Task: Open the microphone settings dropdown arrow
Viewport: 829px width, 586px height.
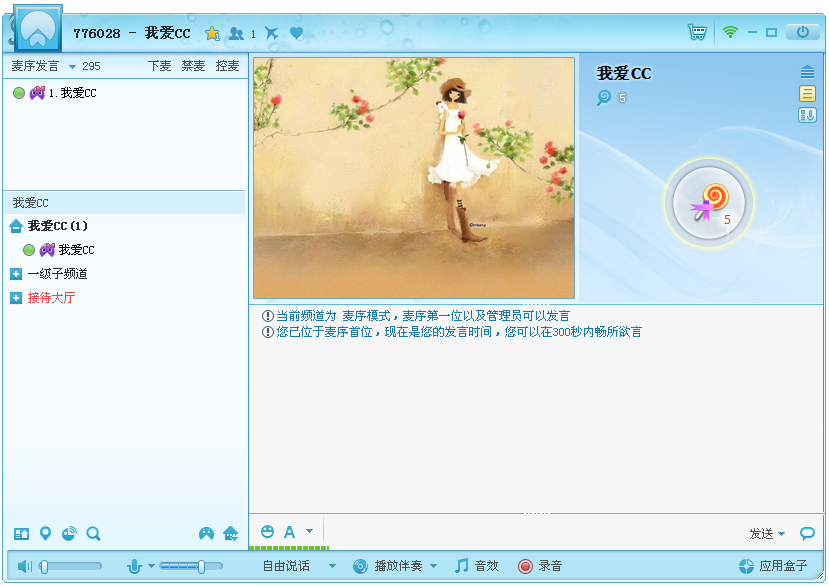Action: tap(151, 566)
